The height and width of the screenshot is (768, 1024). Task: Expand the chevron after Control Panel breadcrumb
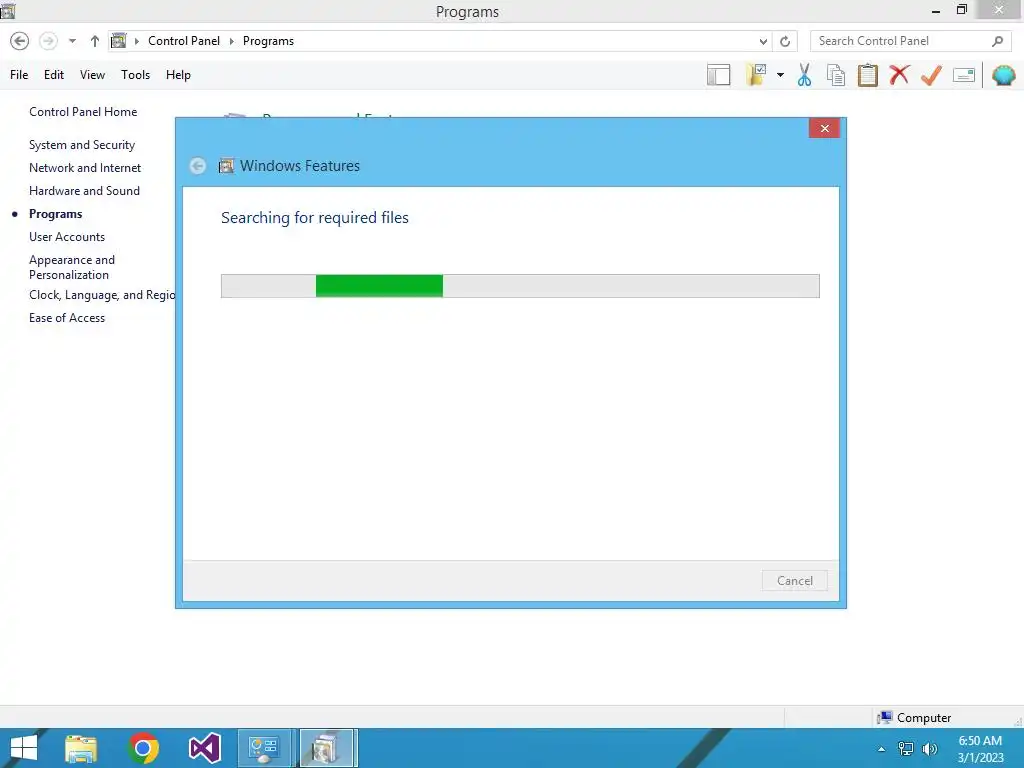tap(231, 41)
